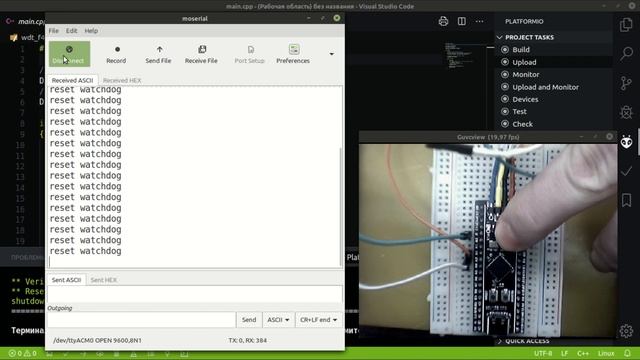Open the editor More Actions ellipsis
The width and height of the screenshot is (640, 360).
[x=480, y=21]
